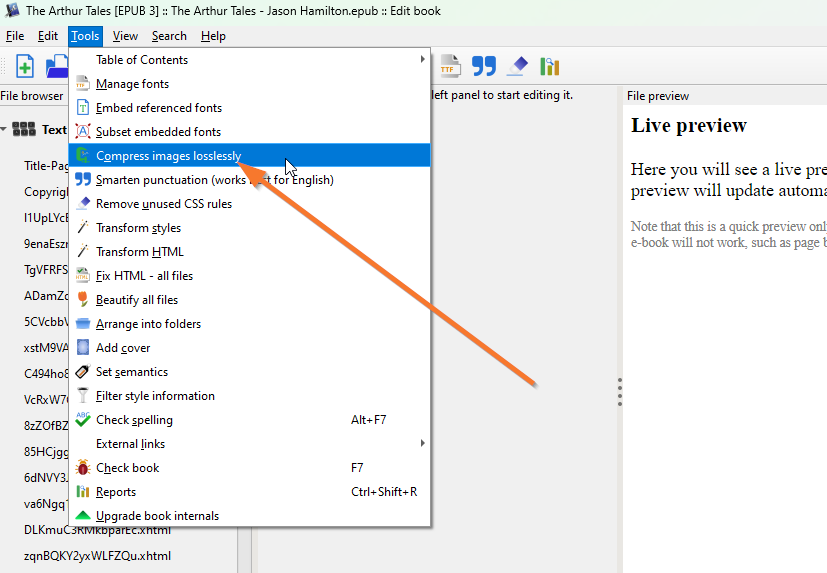Open the Table of Contents submenu

click(x=249, y=60)
